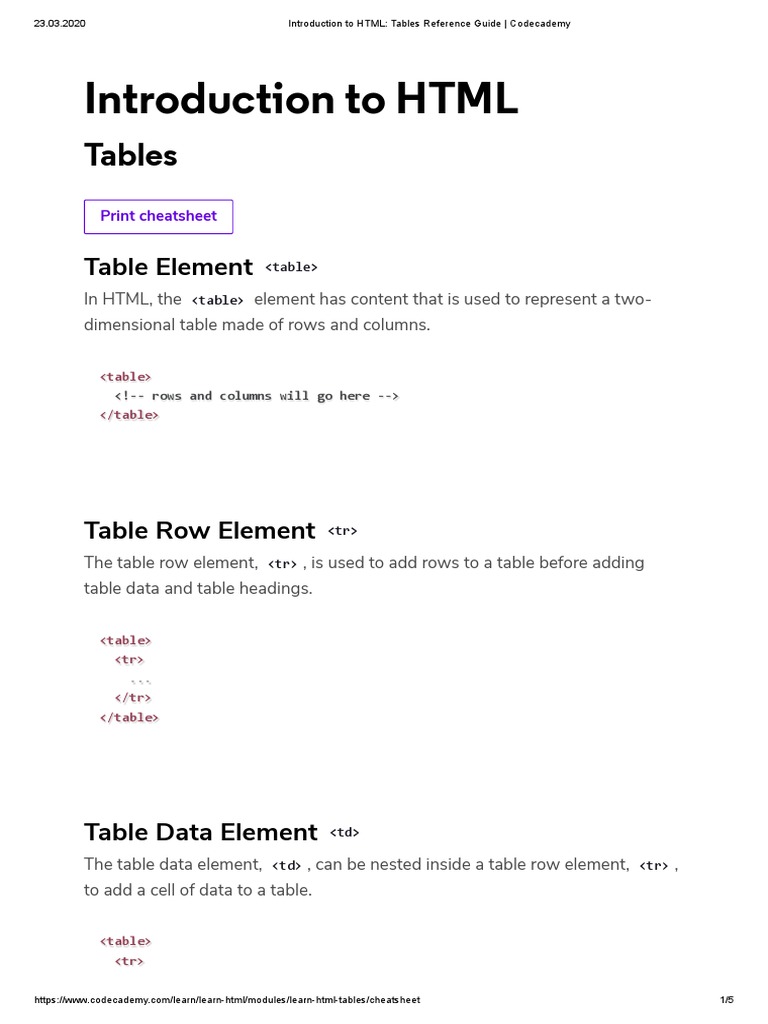This screenshot has width=768, height=1024.
Task: Select the "Table Data Element" section heading
Action: (x=200, y=832)
